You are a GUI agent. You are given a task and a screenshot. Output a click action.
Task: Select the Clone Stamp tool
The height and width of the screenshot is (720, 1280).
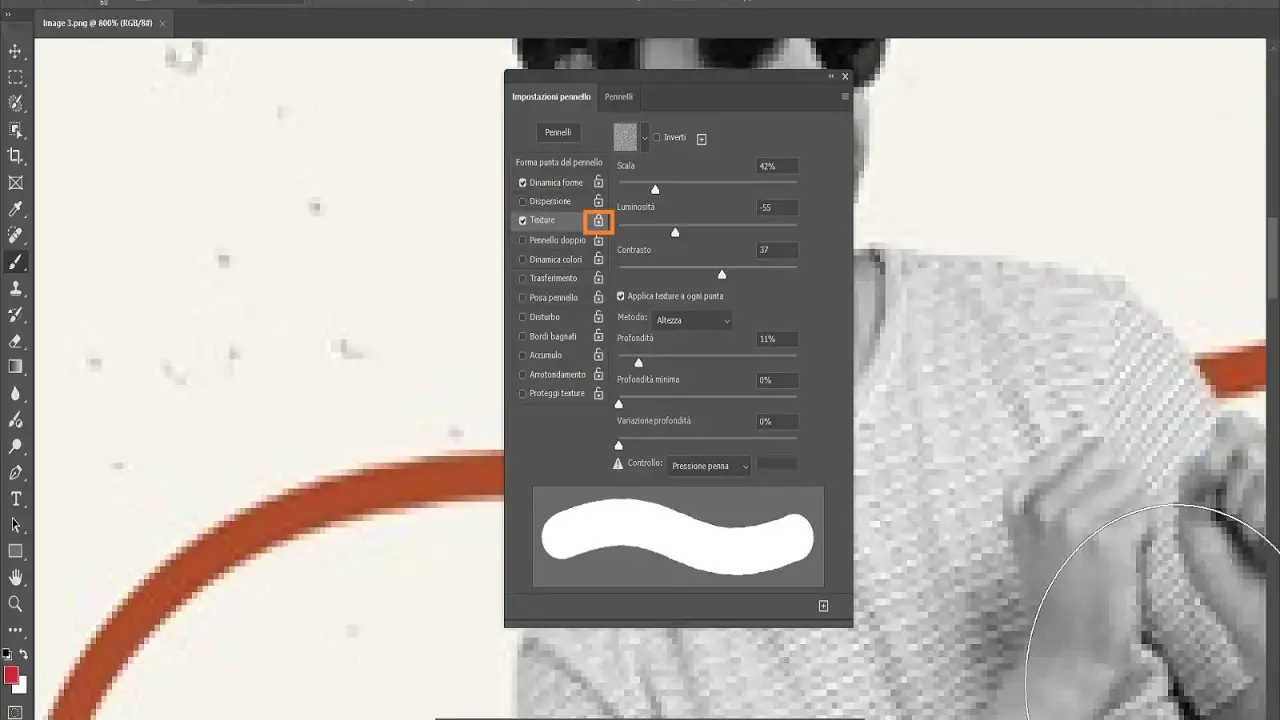pos(15,288)
